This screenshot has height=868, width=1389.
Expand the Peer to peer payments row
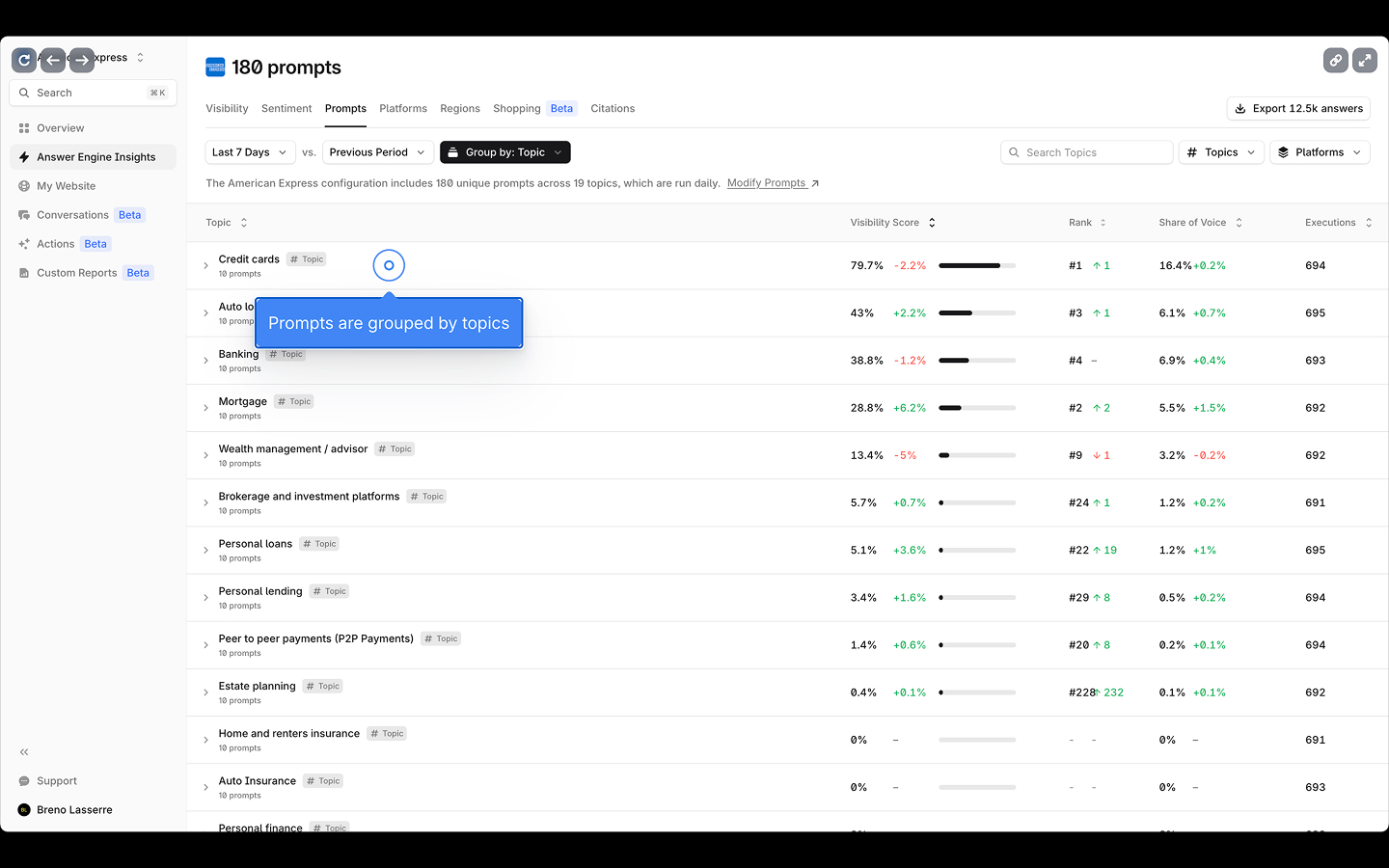pos(205,645)
